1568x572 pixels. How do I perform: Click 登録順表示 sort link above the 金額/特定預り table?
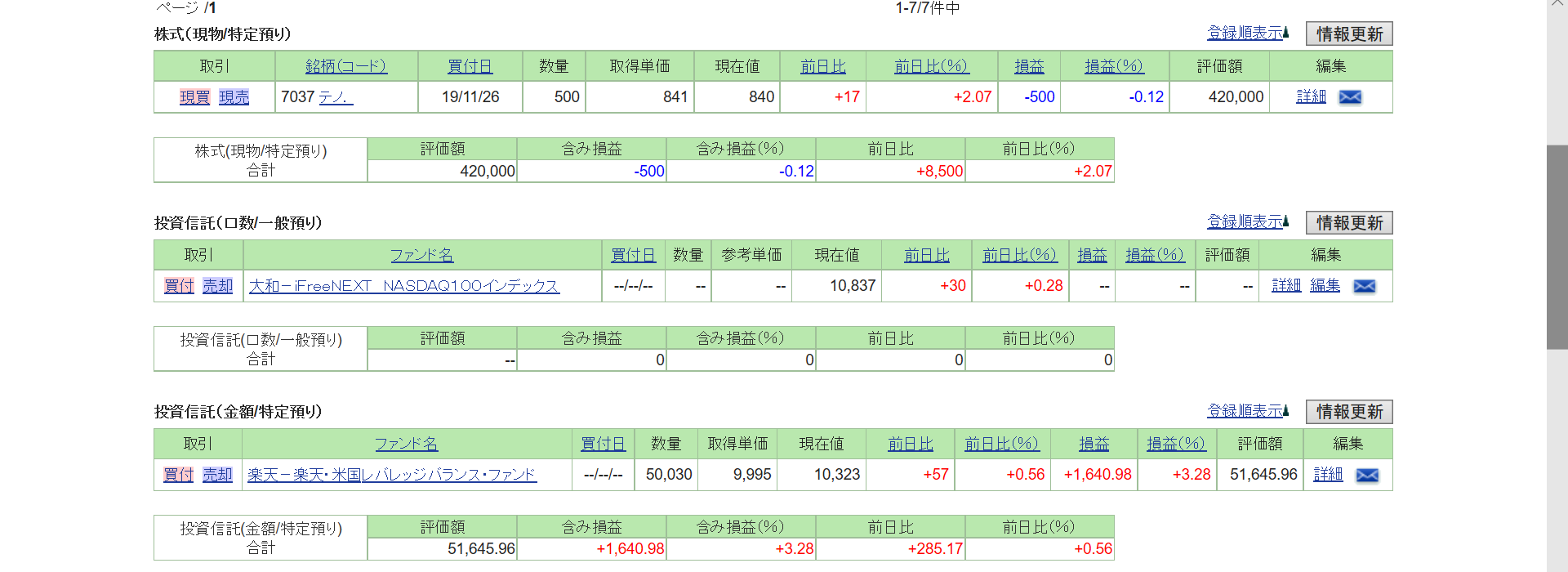(1247, 410)
